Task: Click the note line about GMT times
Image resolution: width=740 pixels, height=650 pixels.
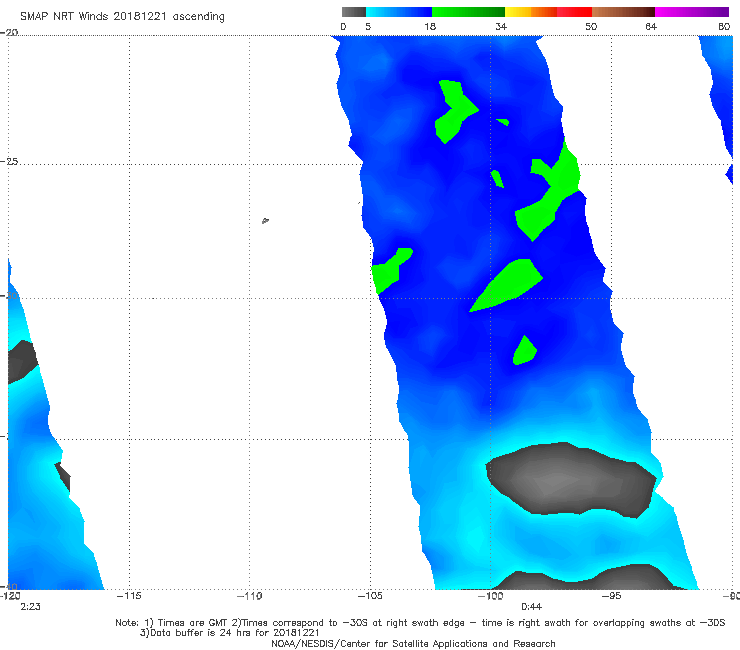Action: click(420, 623)
